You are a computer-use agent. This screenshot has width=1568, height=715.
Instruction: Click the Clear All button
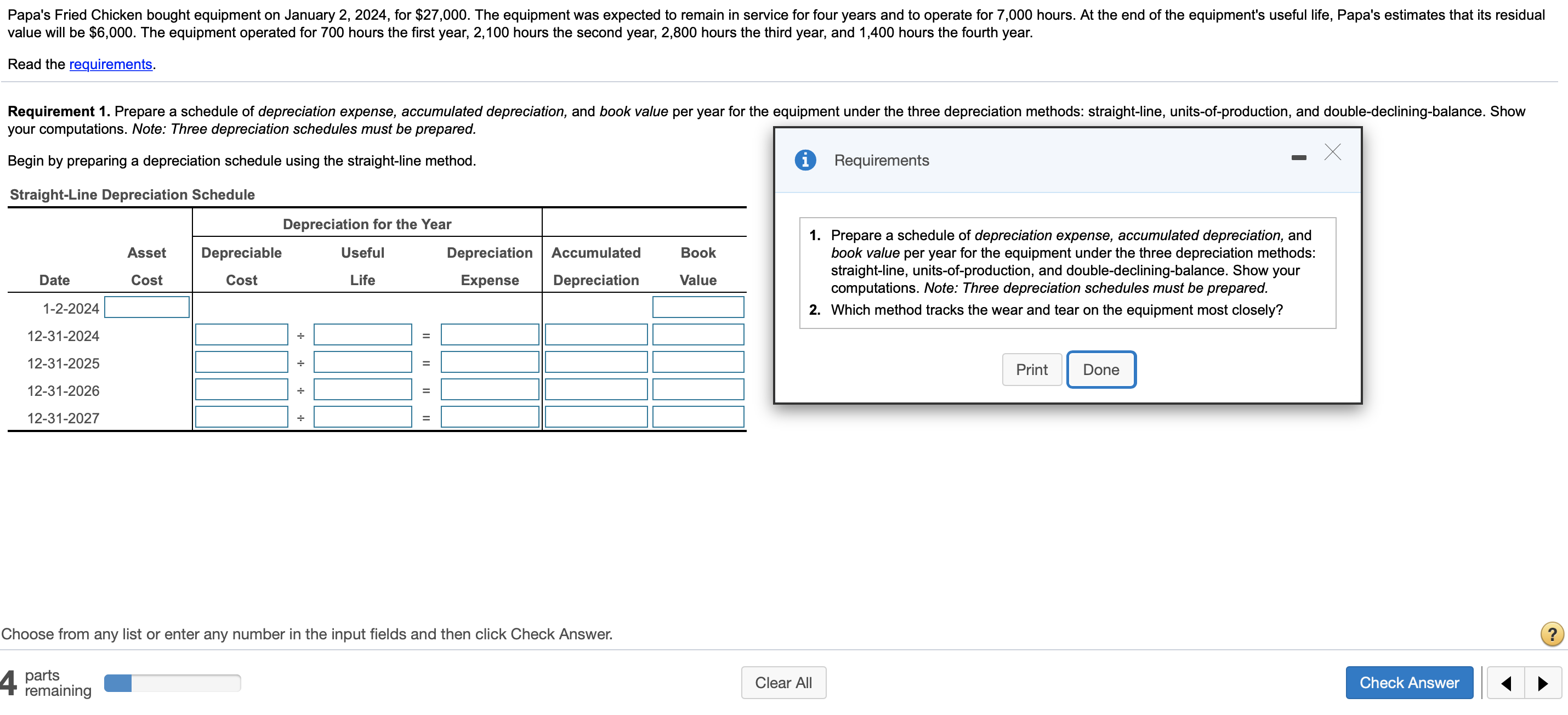tap(783, 683)
